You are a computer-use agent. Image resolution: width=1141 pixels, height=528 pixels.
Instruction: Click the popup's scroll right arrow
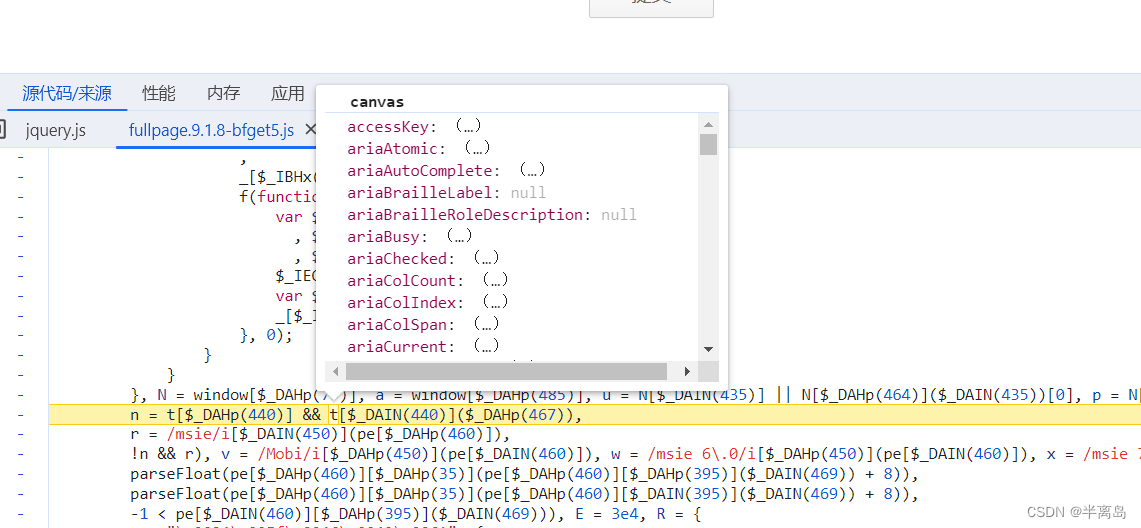point(688,371)
